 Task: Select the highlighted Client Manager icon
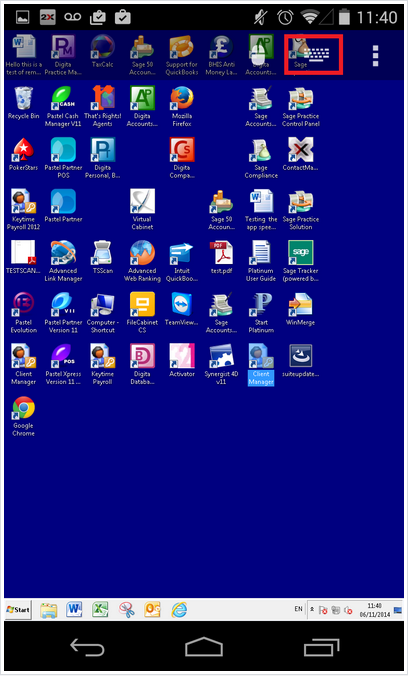[x=261, y=365]
